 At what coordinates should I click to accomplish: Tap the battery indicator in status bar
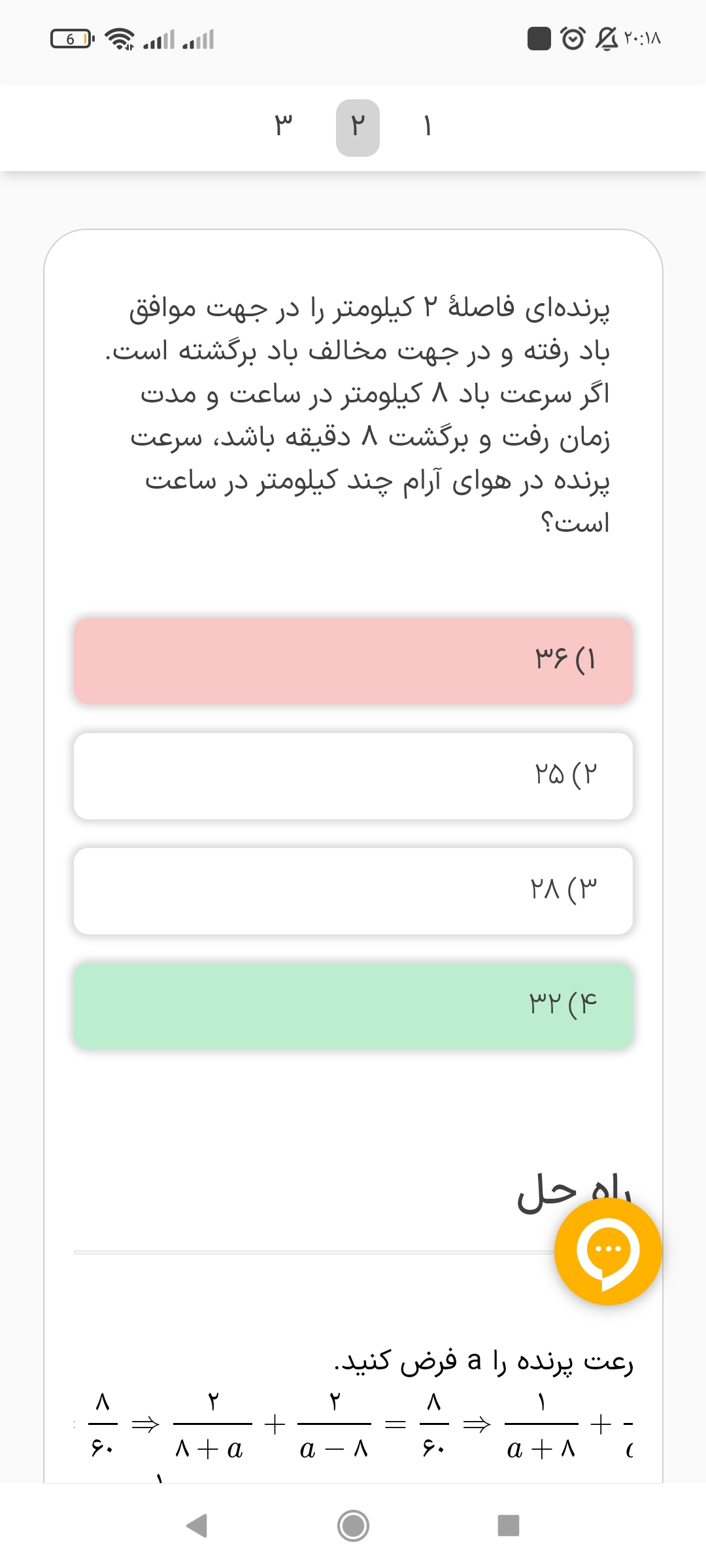point(72,39)
